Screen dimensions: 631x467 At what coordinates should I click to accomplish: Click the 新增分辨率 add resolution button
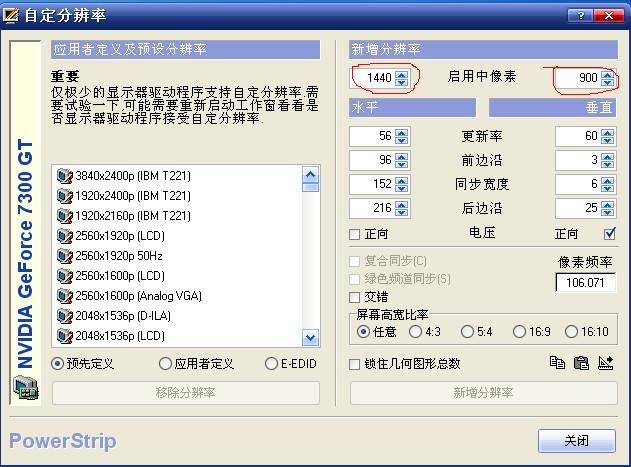coord(484,393)
